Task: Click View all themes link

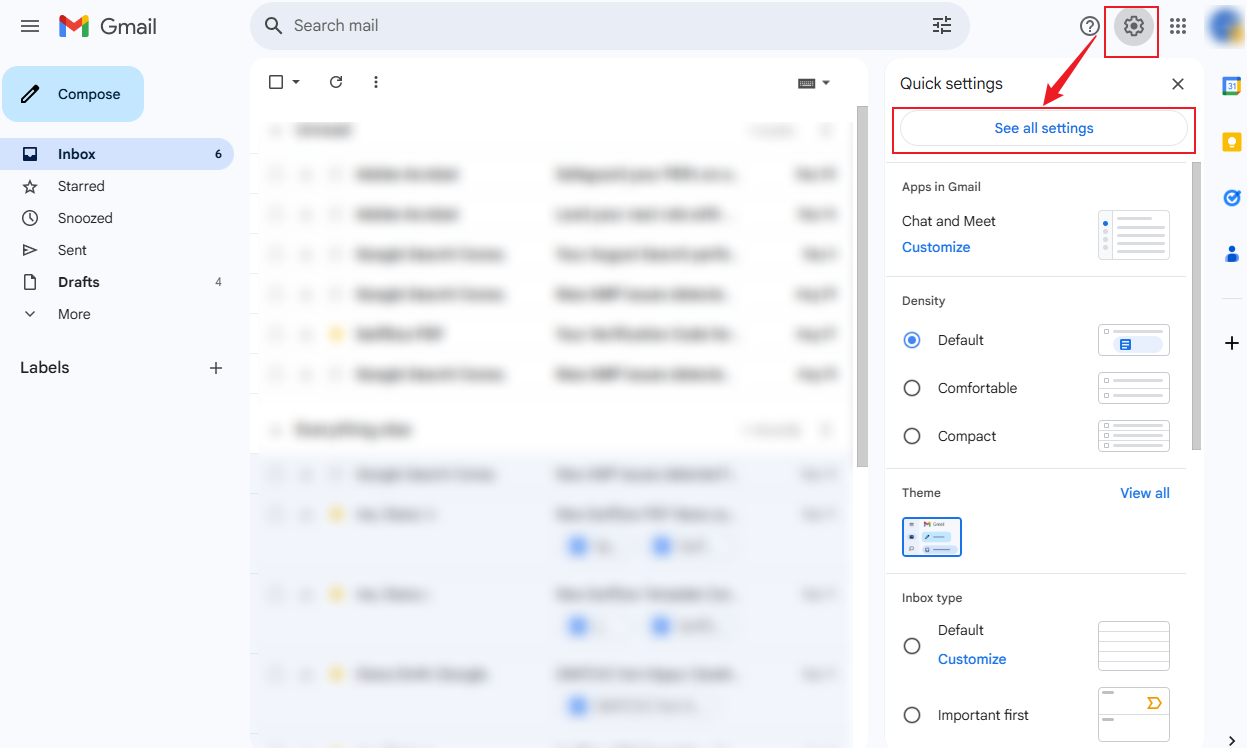Action: pos(1144,493)
